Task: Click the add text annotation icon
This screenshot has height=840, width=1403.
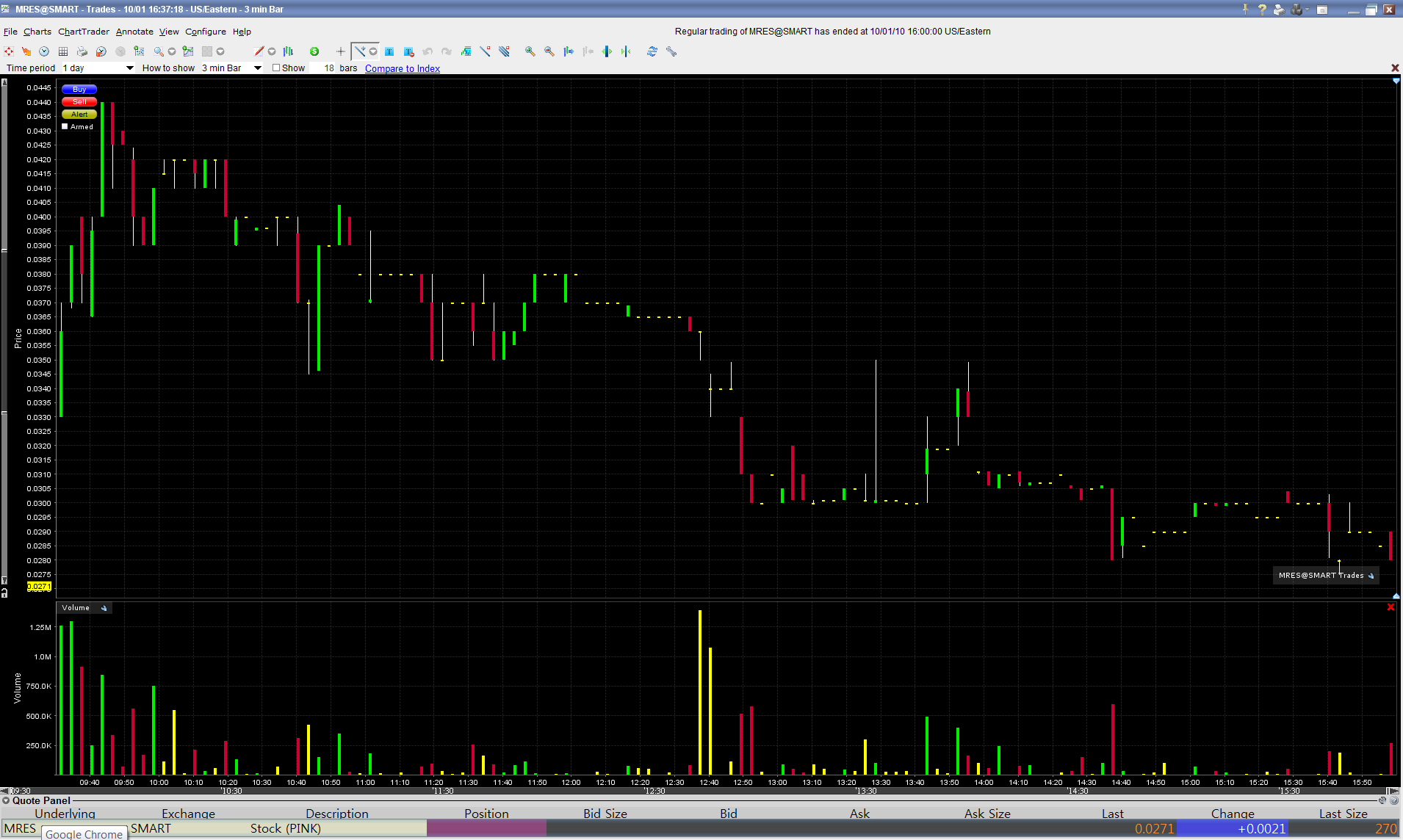Action: (389, 51)
